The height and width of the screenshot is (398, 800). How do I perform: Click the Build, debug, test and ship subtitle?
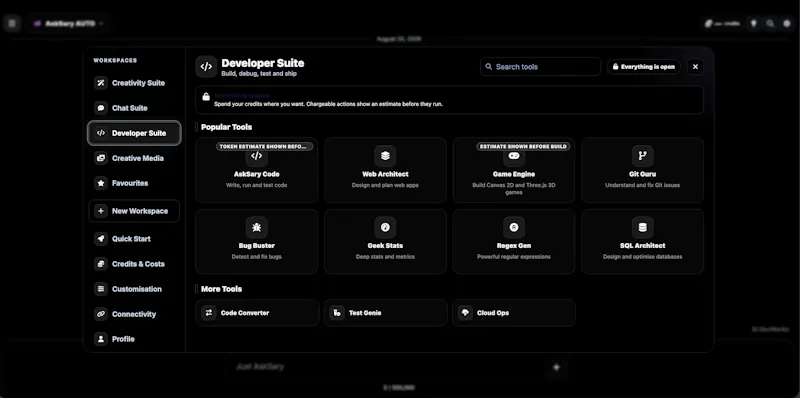(259, 73)
